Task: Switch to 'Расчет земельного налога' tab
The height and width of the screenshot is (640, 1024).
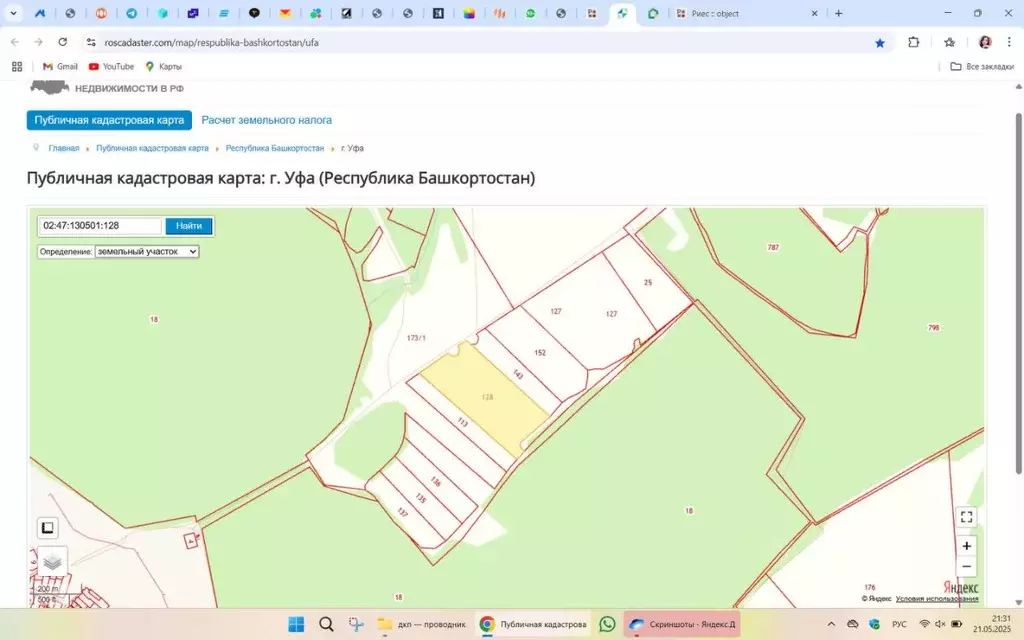Action: tap(266, 120)
